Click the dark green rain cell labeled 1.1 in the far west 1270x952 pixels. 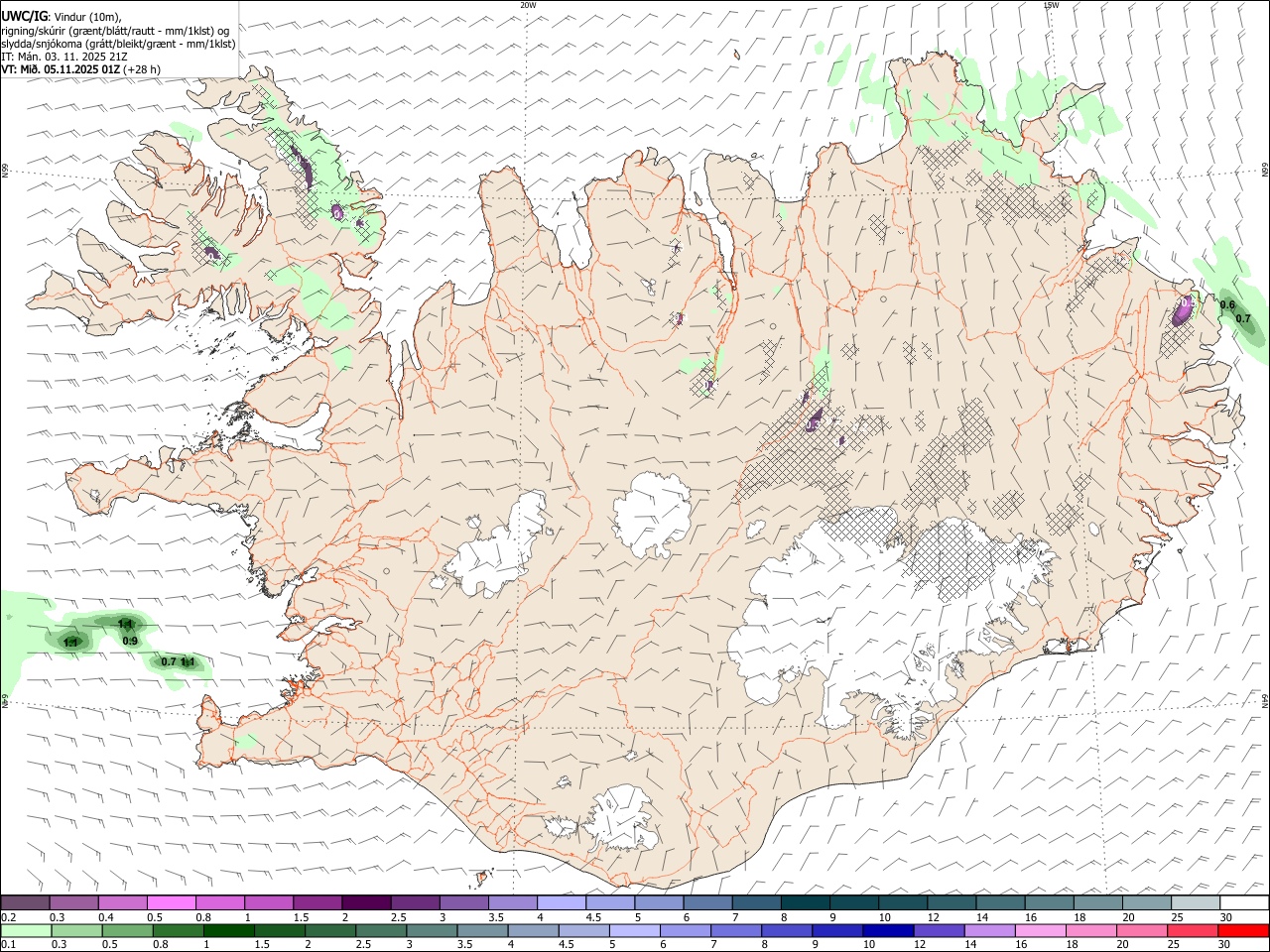(71, 642)
